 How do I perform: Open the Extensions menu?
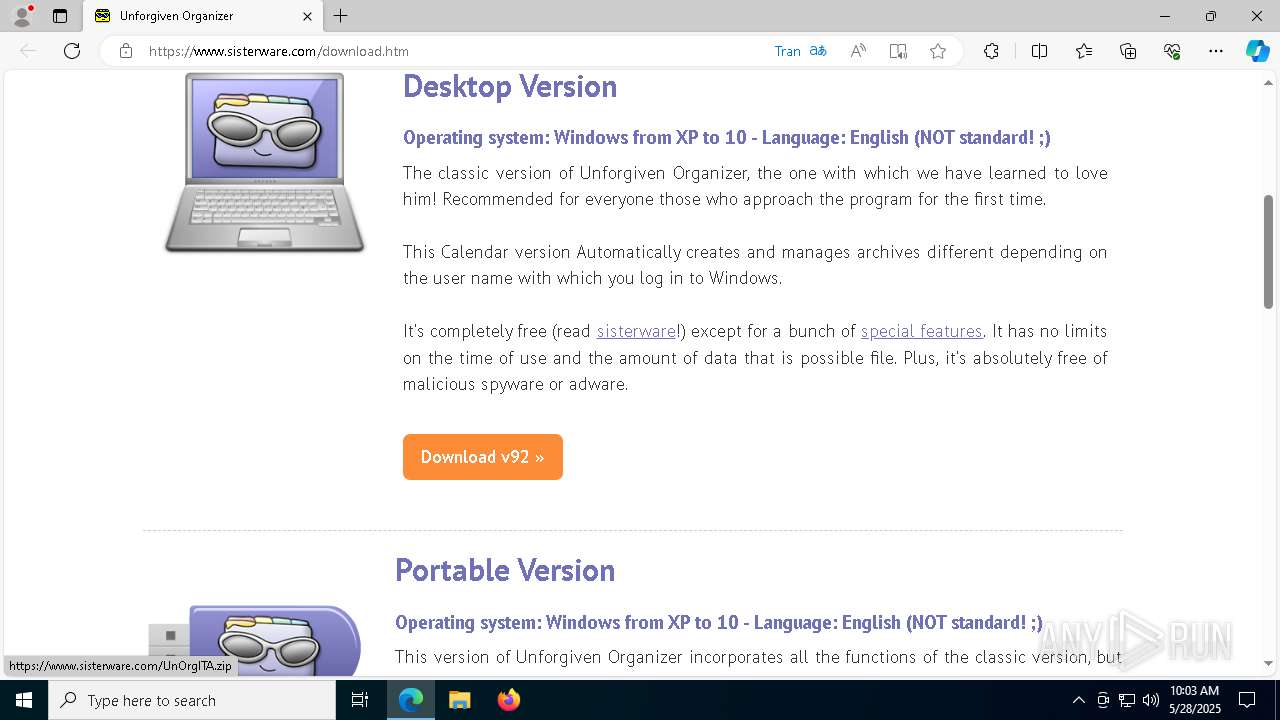[991, 51]
